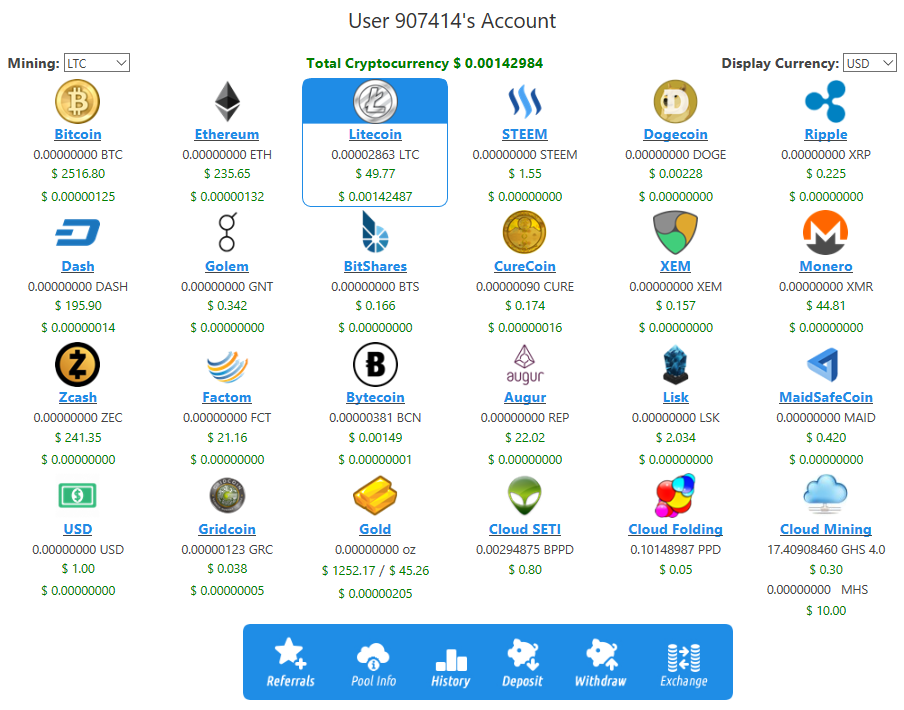Open the Withdraw page
The height and width of the screenshot is (710, 904).
[x=601, y=663]
